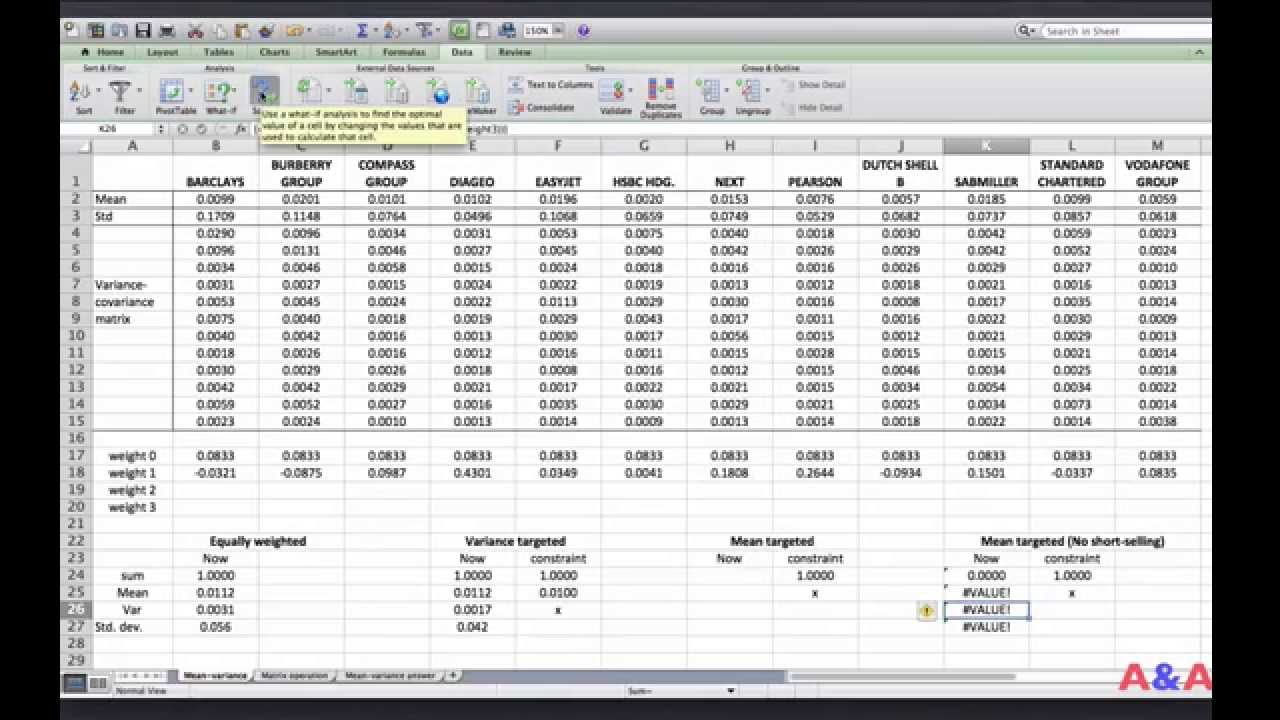Click the filter funnel toolbar icon
The image size is (1280, 720).
[424, 31]
